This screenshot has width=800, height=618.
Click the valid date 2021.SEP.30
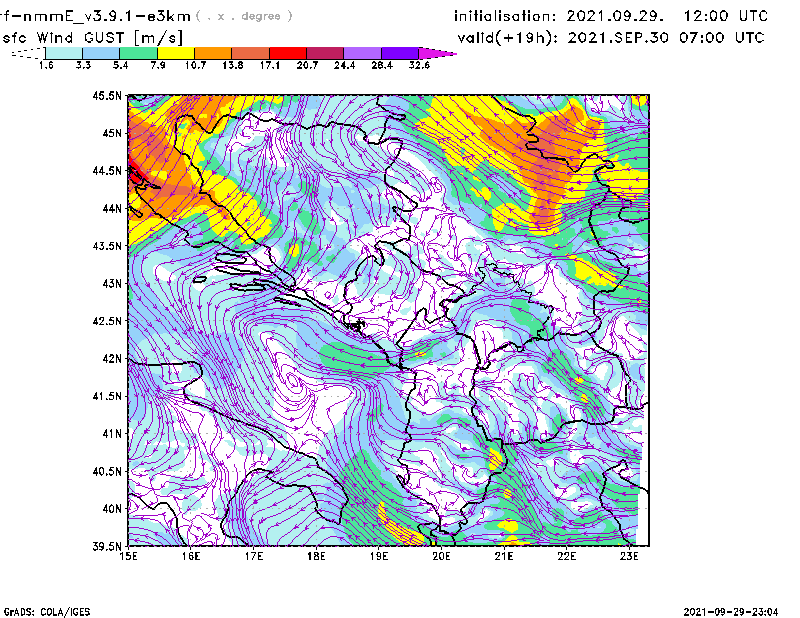tap(618, 38)
